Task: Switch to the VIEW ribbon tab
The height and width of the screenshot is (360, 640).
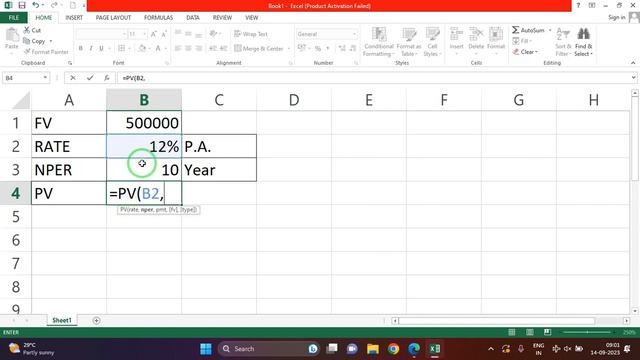Action: (251, 18)
